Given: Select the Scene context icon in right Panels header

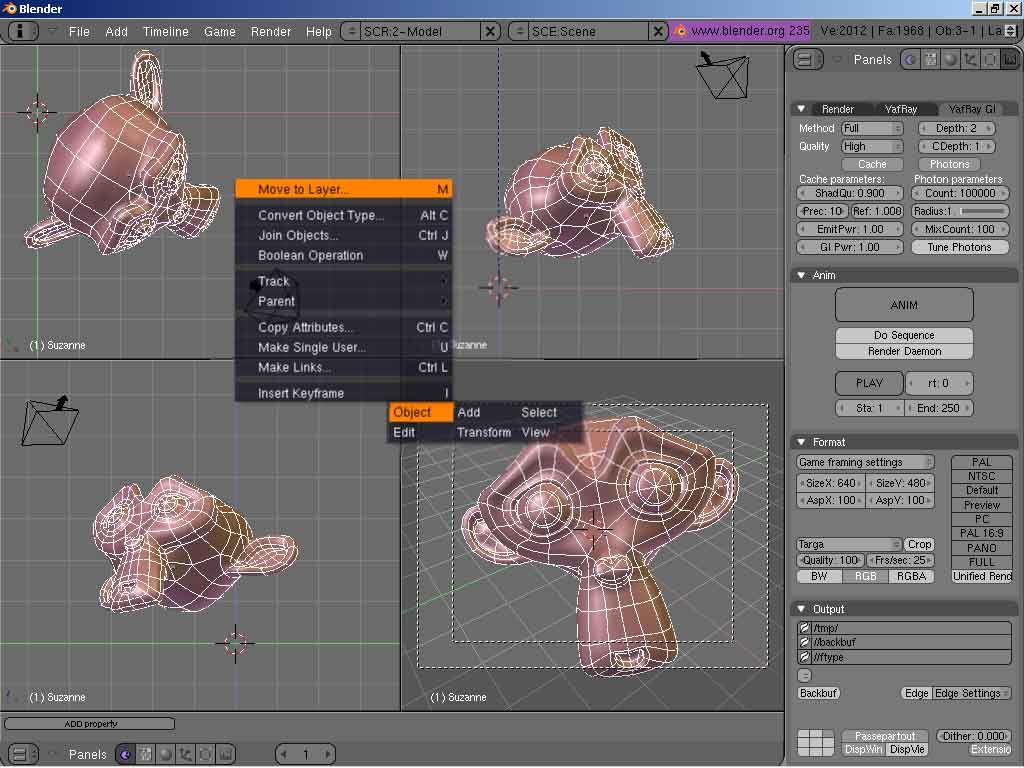Looking at the screenshot, I should tap(1010, 59).
